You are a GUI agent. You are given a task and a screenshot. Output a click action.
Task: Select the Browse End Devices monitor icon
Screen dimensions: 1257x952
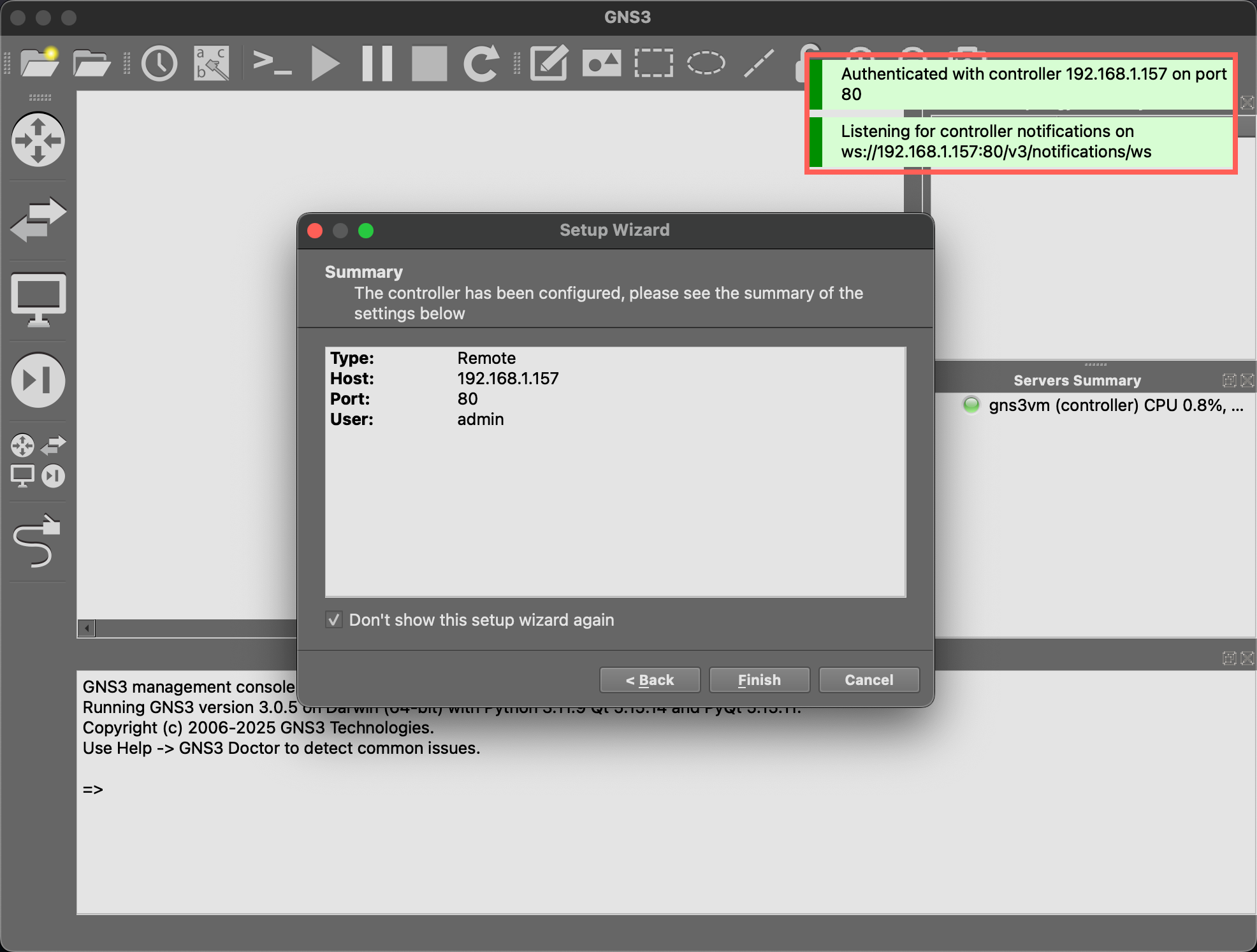(38, 299)
